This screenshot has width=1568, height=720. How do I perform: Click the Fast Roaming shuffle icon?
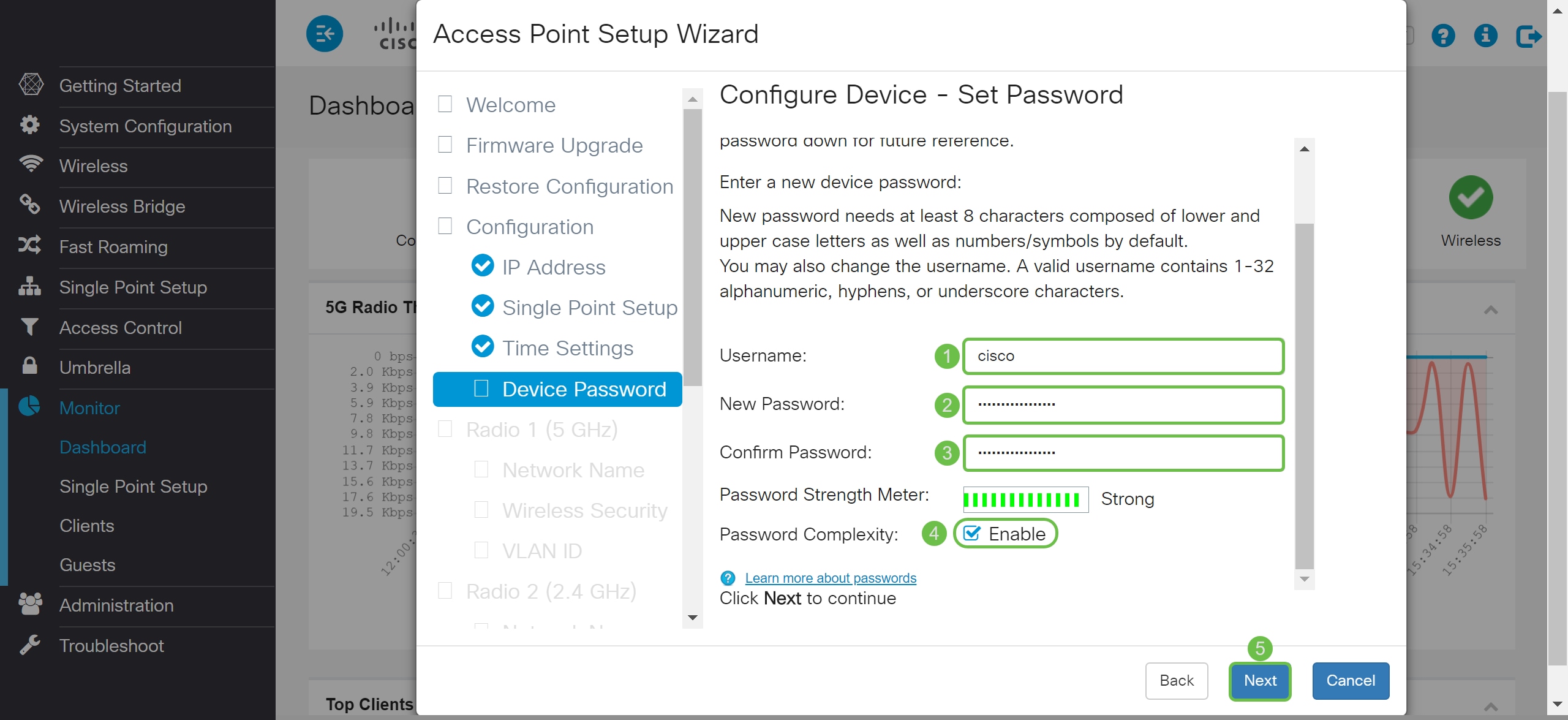point(30,246)
